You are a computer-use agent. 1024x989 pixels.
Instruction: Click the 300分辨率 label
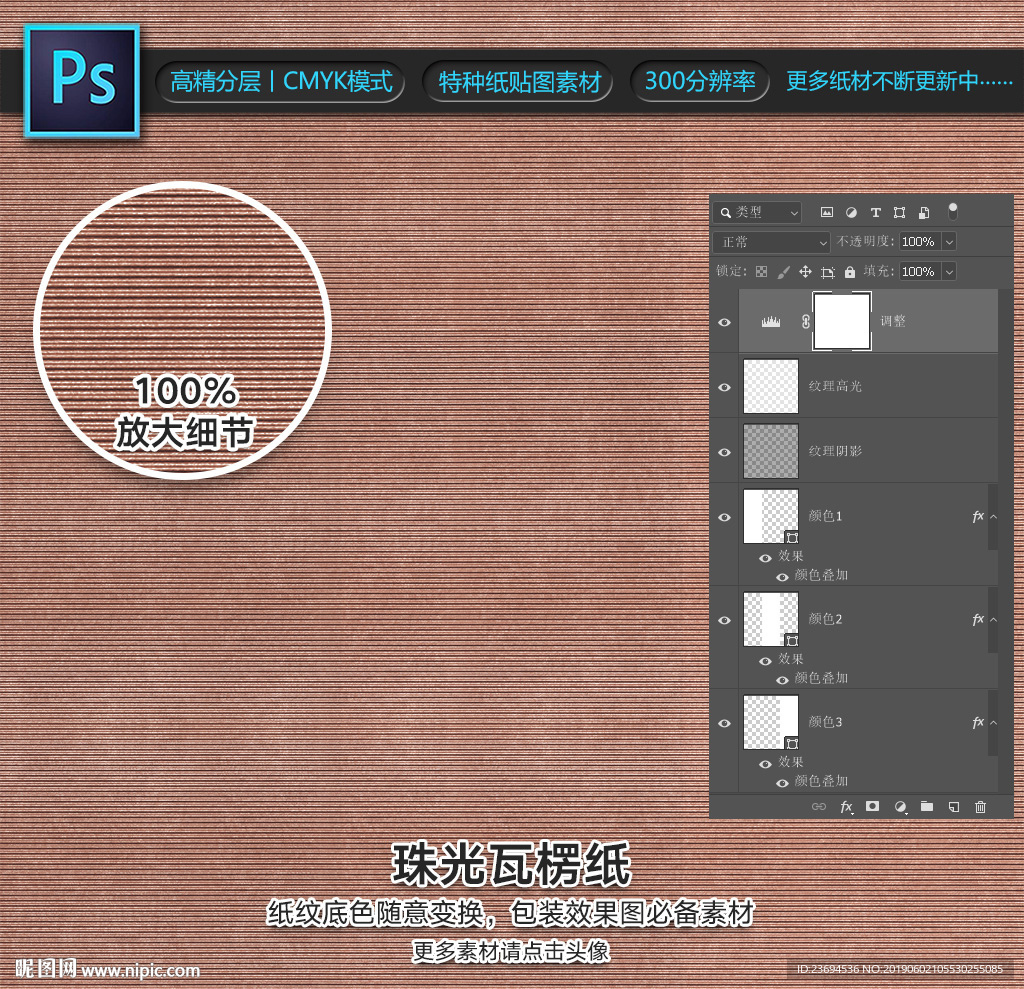click(x=700, y=81)
